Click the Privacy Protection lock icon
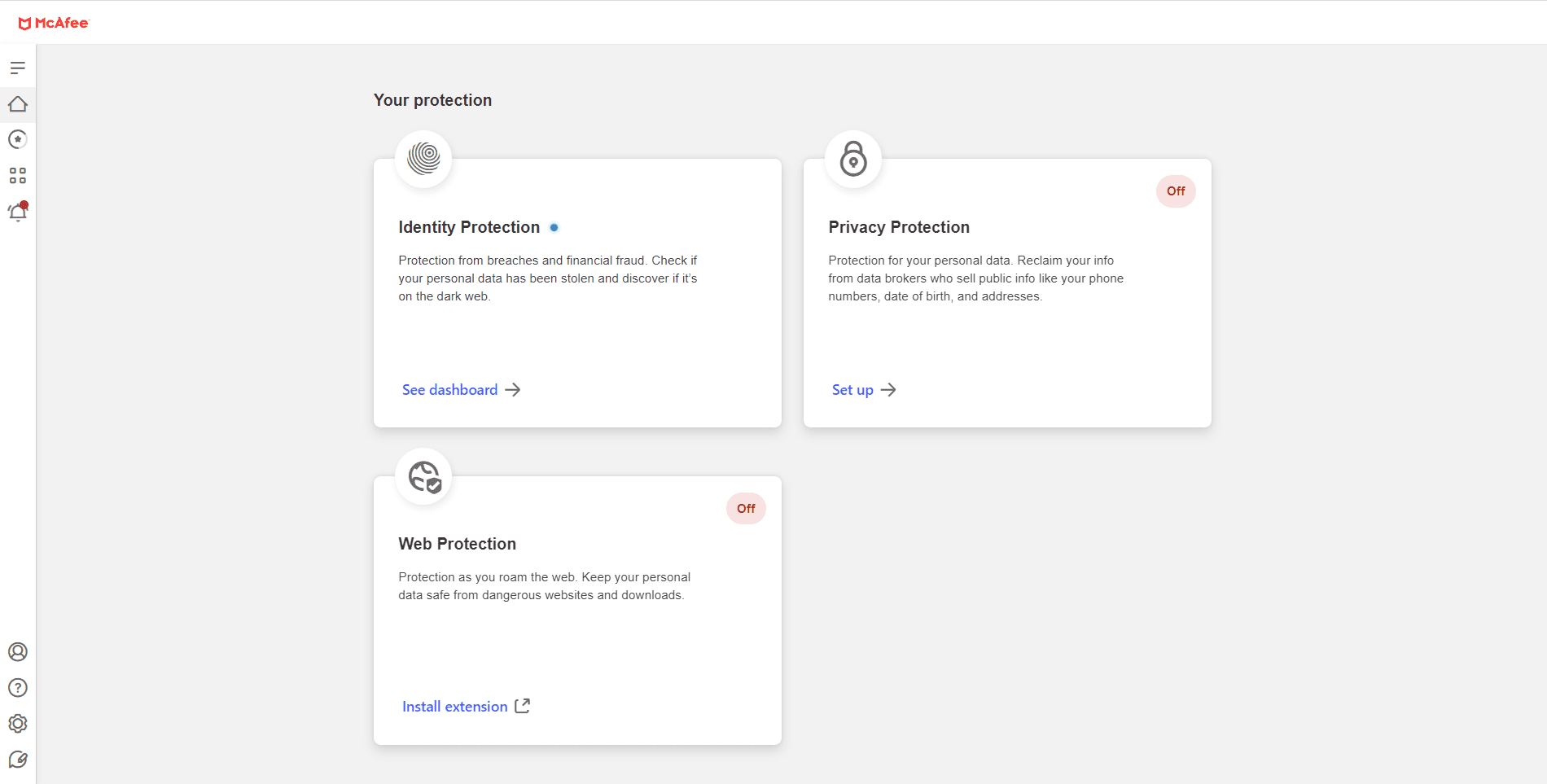 point(852,160)
